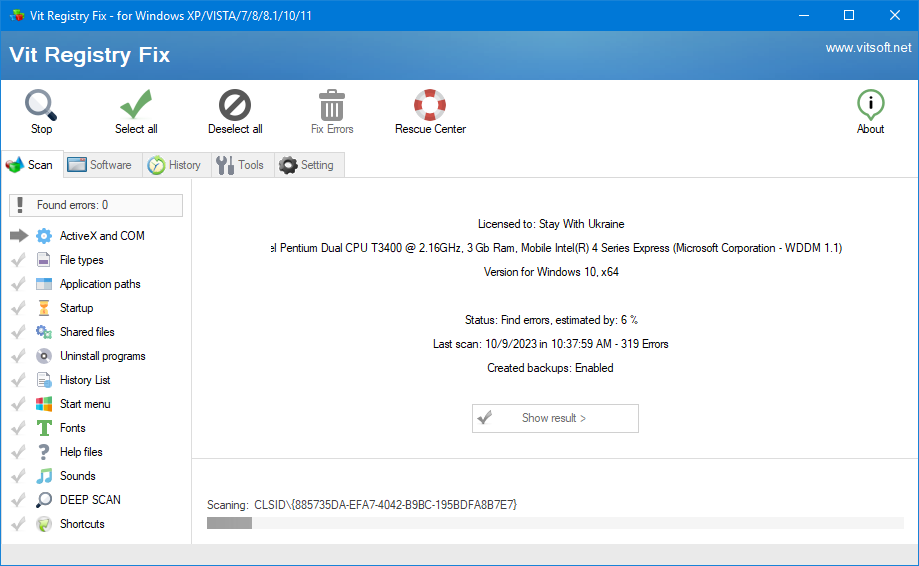The height and width of the screenshot is (566, 919).
Task: Close the Vit Registry Fix window
Action: pos(894,15)
